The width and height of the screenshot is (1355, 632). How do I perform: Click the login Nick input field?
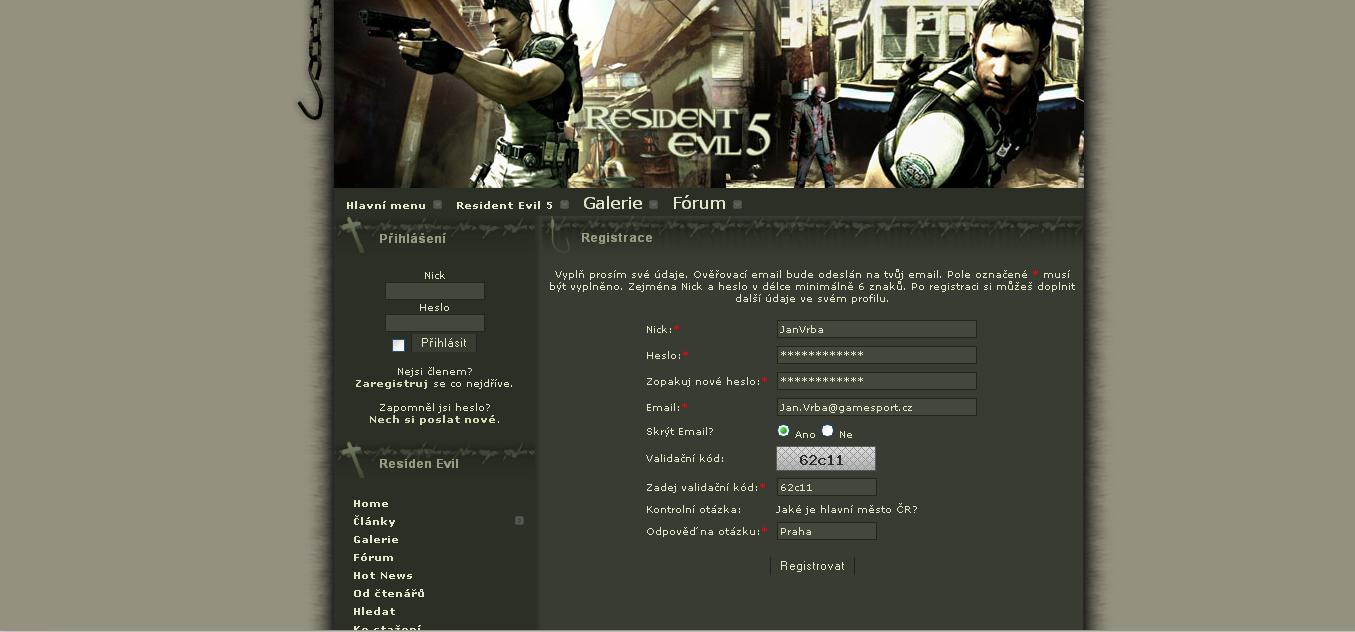pos(435,291)
